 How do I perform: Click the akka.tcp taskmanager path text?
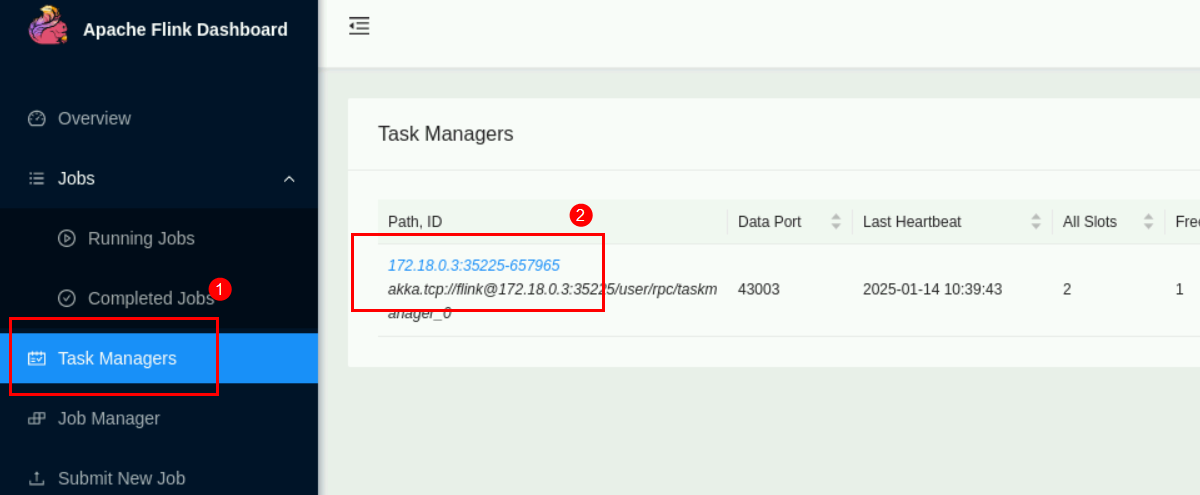pos(553,301)
